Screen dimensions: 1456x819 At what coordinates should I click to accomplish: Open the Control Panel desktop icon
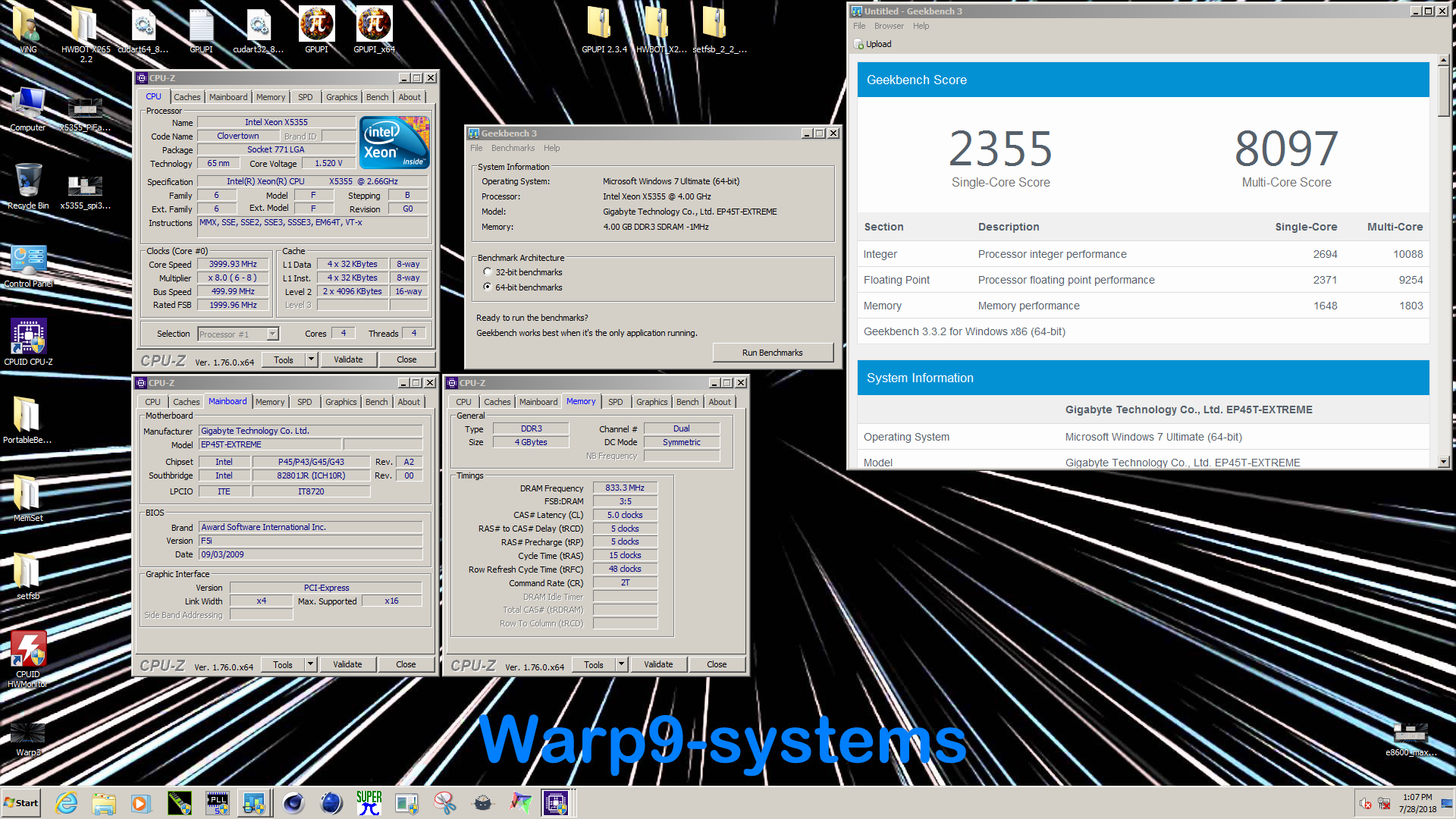pyautogui.click(x=28, y=266)
